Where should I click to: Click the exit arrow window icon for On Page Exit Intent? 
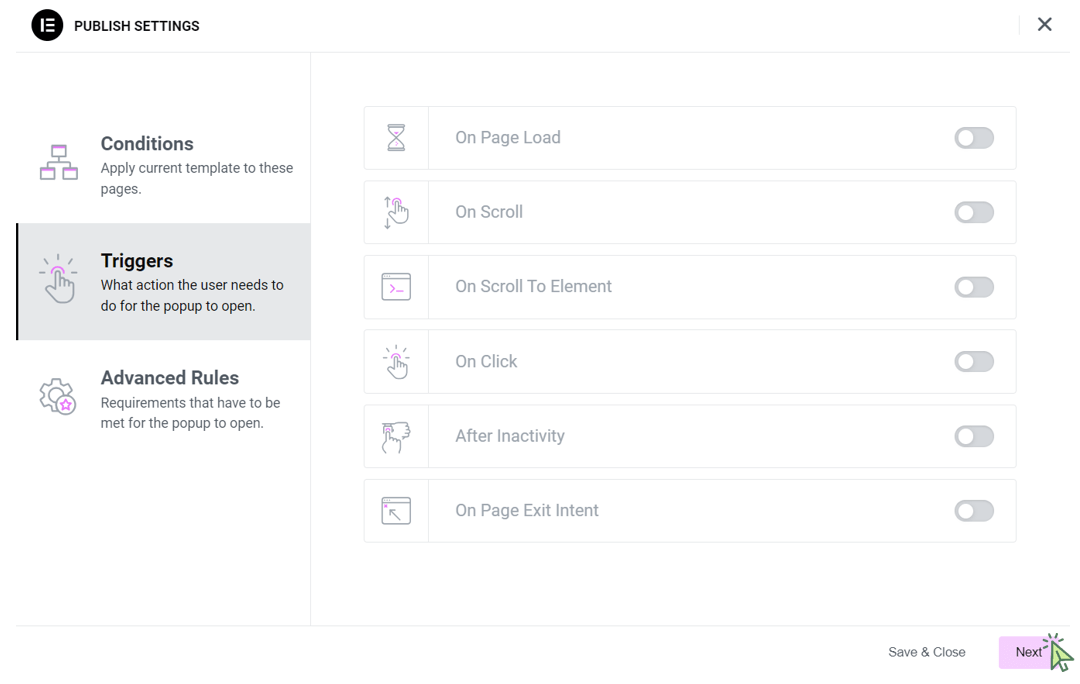click(396, 510)
